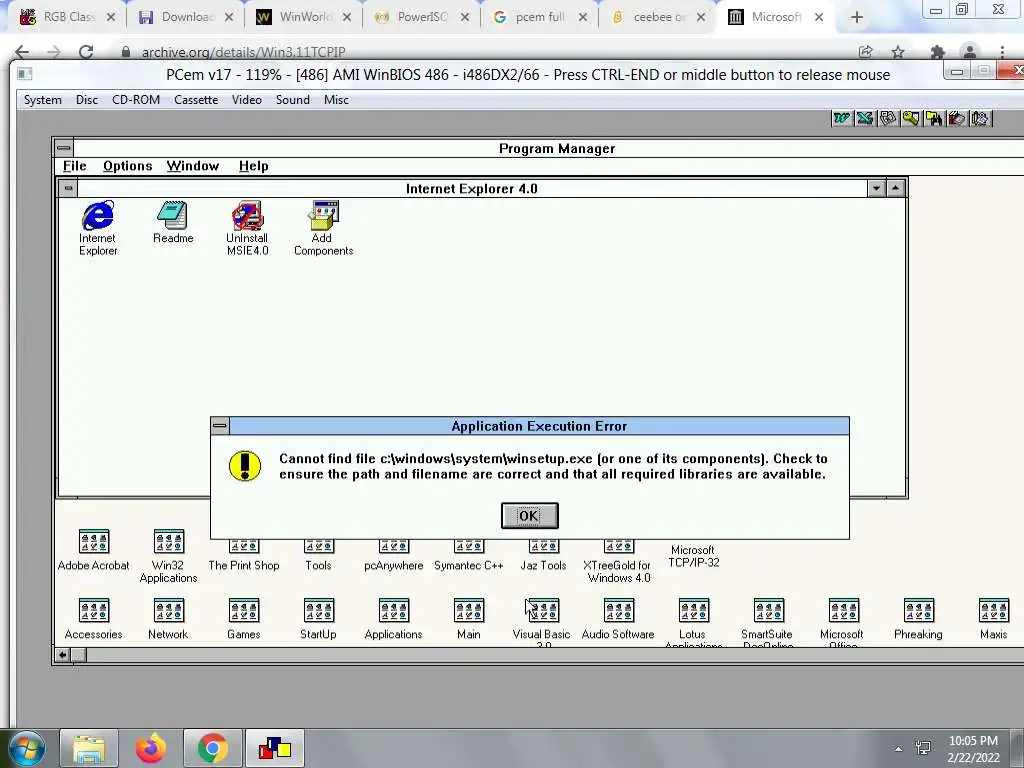The height and width of the screenshot is (768, 1024).
Task: Select the Main program group
Action: point(469,619)
